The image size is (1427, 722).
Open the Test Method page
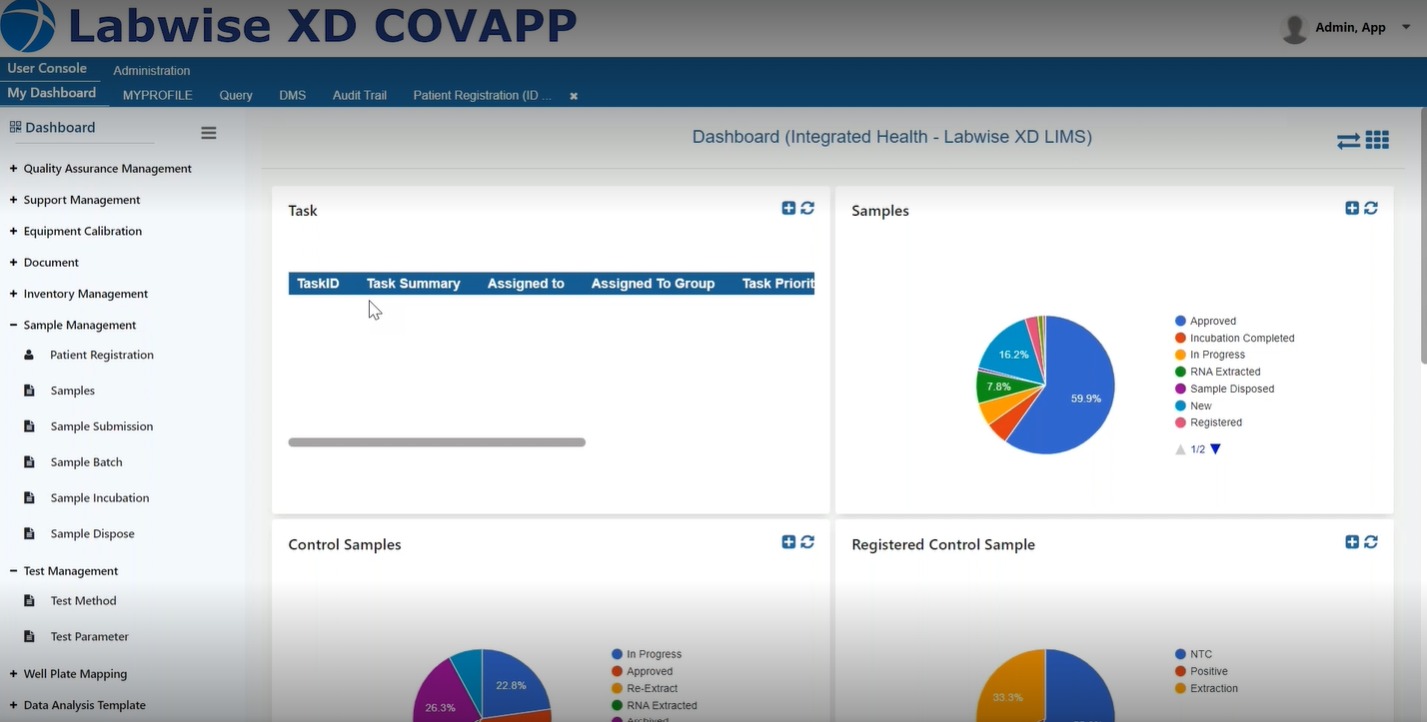83,600
